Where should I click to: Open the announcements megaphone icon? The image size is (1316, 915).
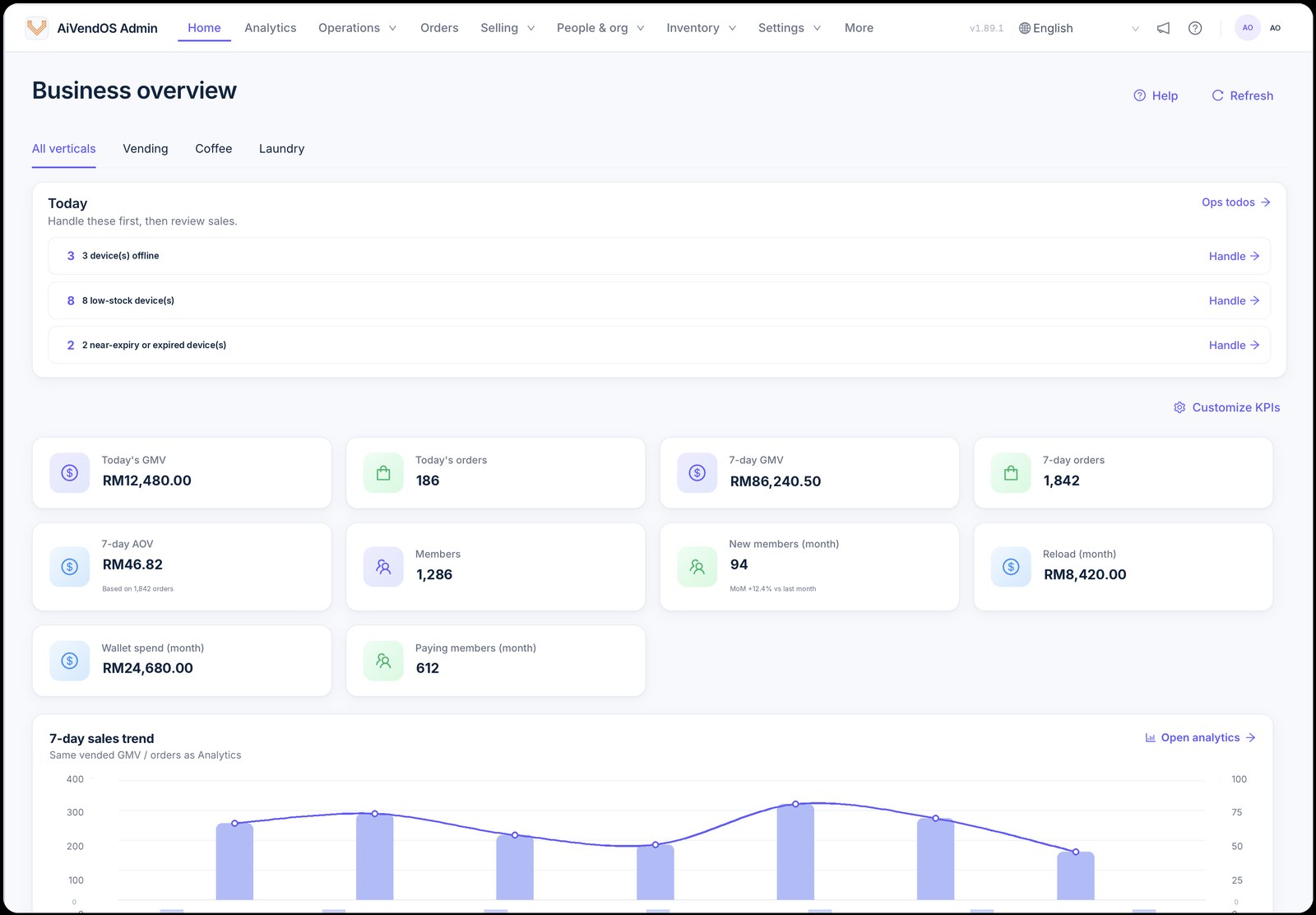click(x=1163, y=28)
